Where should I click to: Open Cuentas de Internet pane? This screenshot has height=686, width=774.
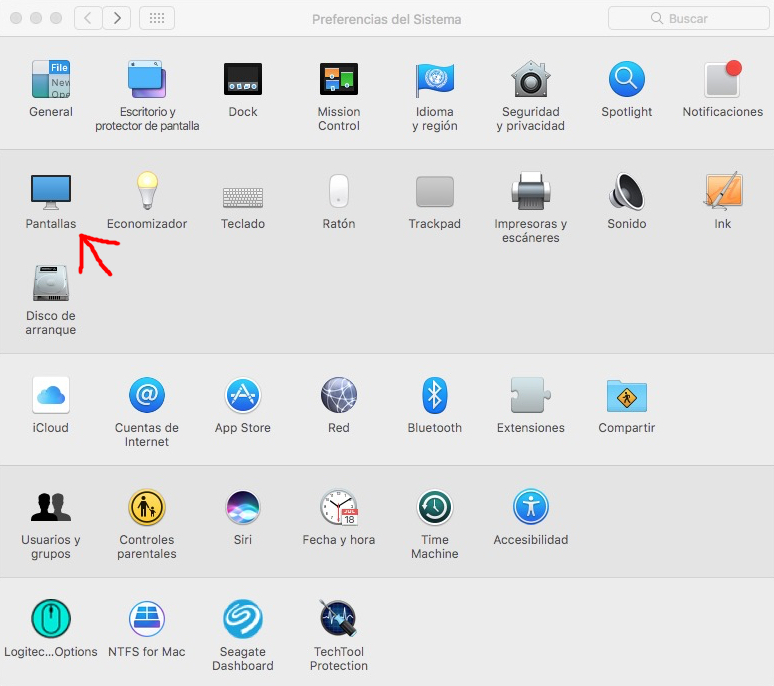tap(147, 395)
